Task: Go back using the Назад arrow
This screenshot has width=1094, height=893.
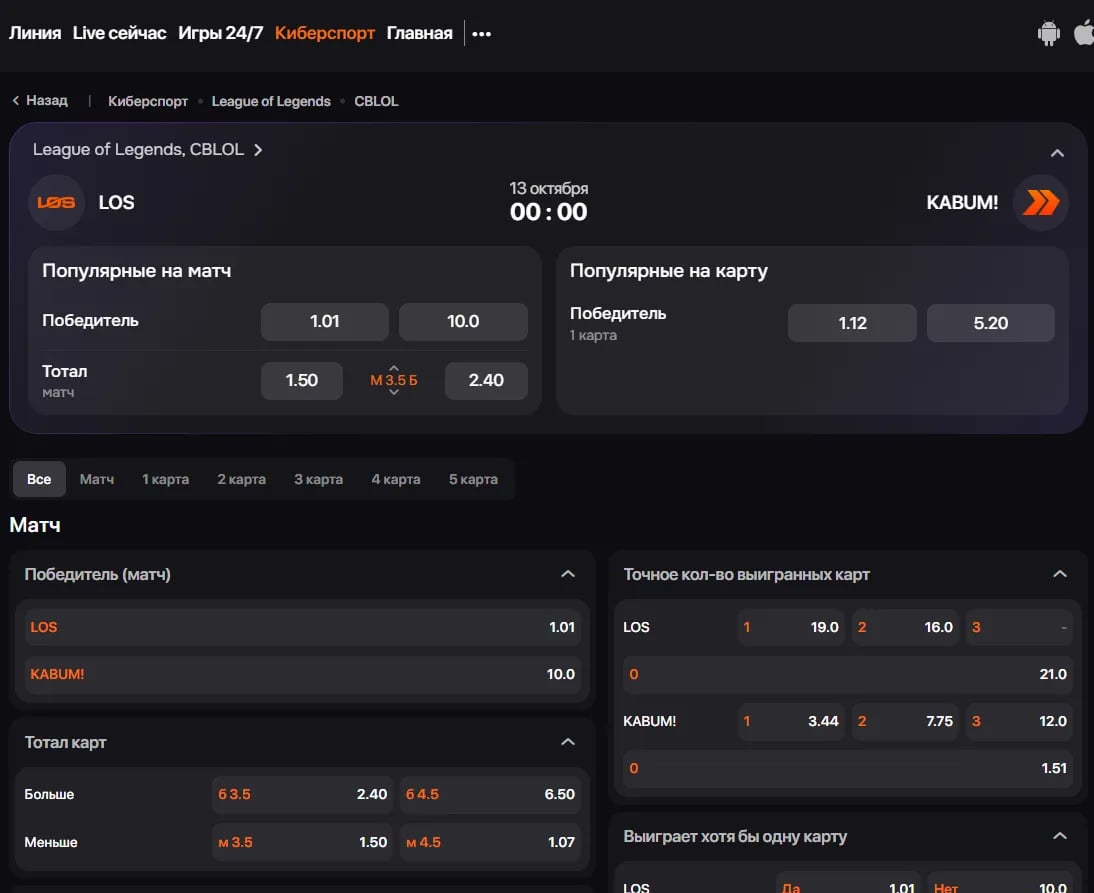Action: click(40, 100)
